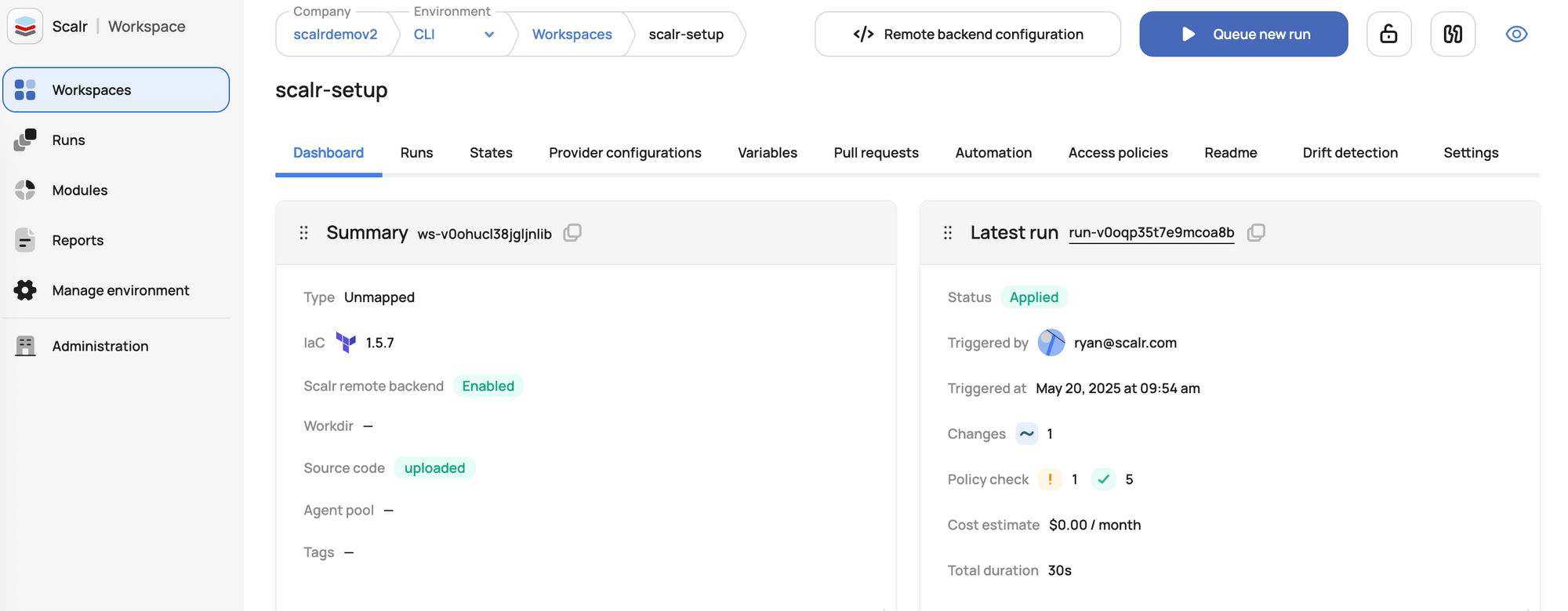Go to Workspaces breadcrumb link

(x=572, y=35)
